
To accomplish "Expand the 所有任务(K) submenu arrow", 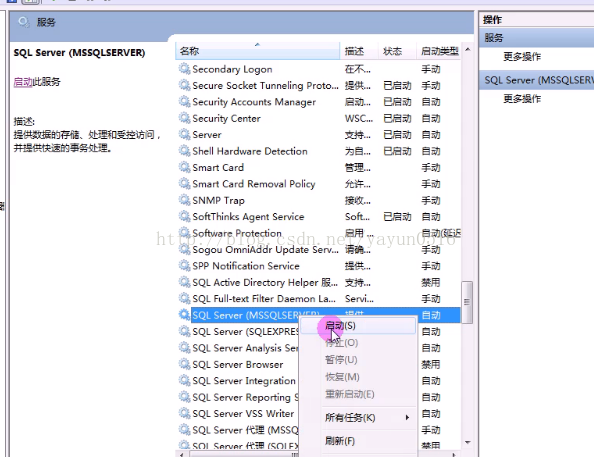I will [x=407, y=418].
